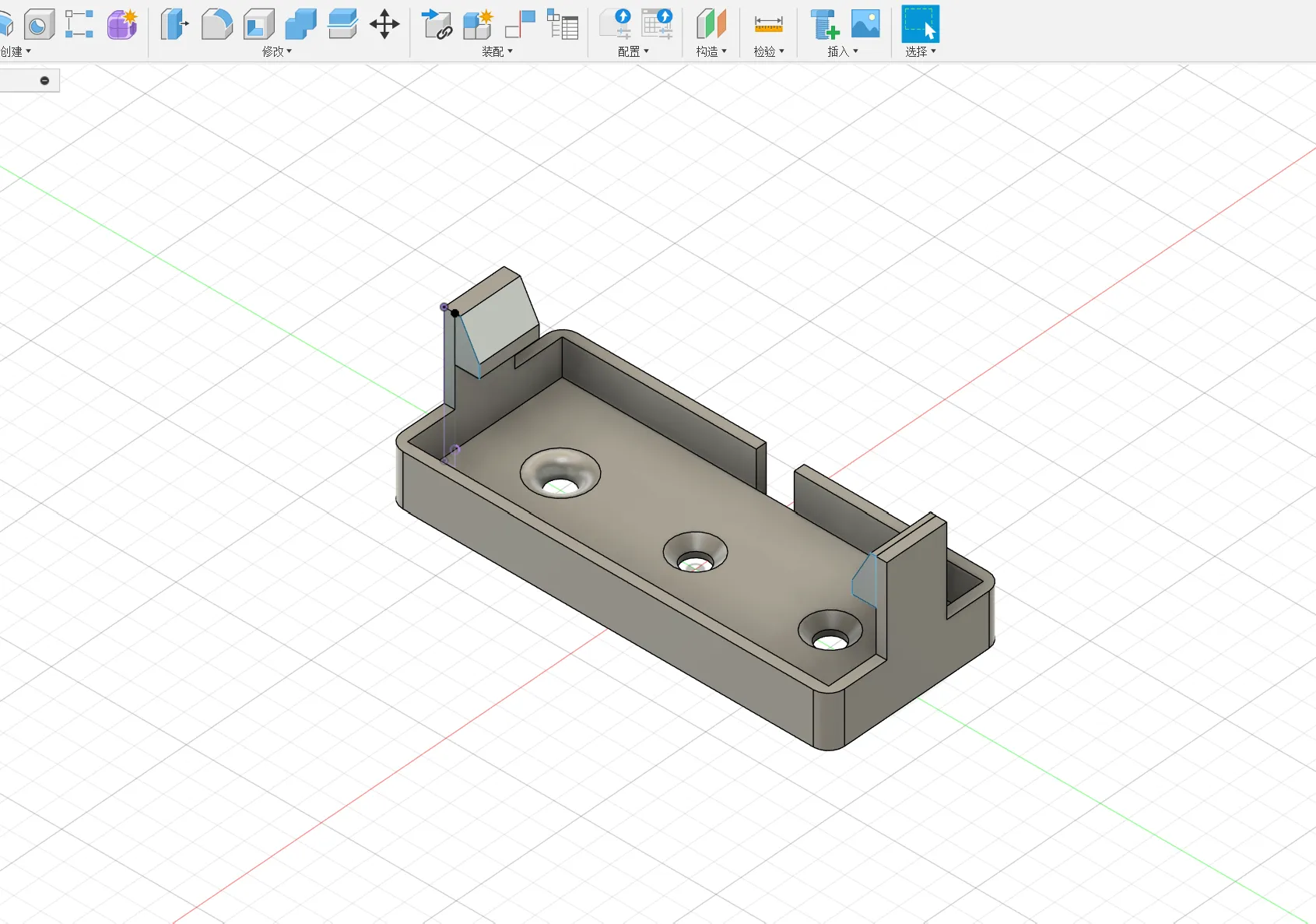Select the Offset Face tool

pyautogui.click(x=342, y=24)
